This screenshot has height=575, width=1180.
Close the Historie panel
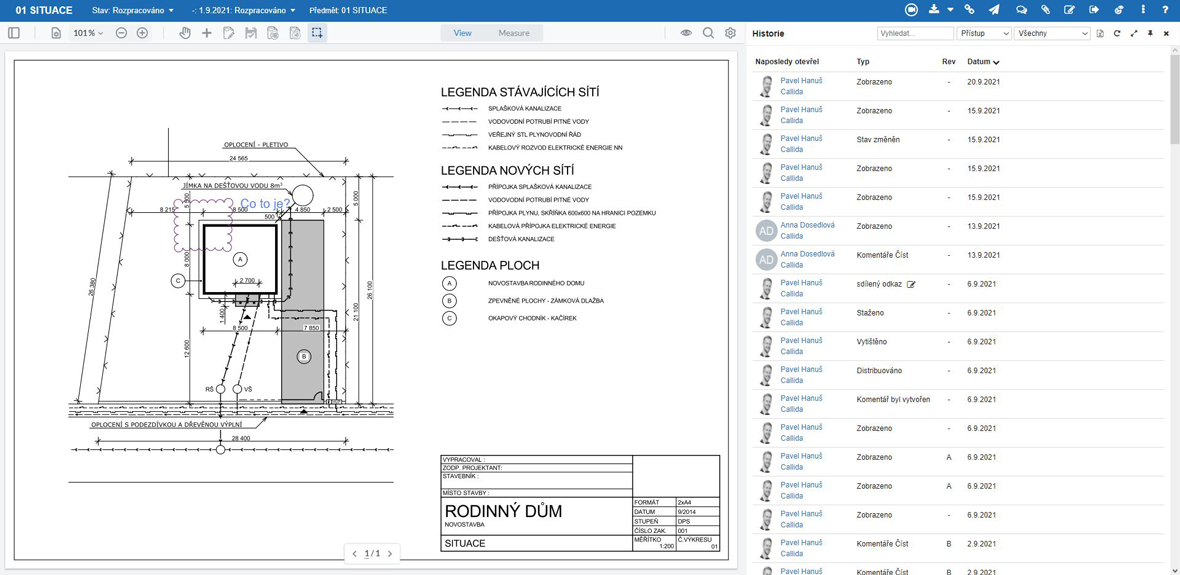[x=1166, y=33]
